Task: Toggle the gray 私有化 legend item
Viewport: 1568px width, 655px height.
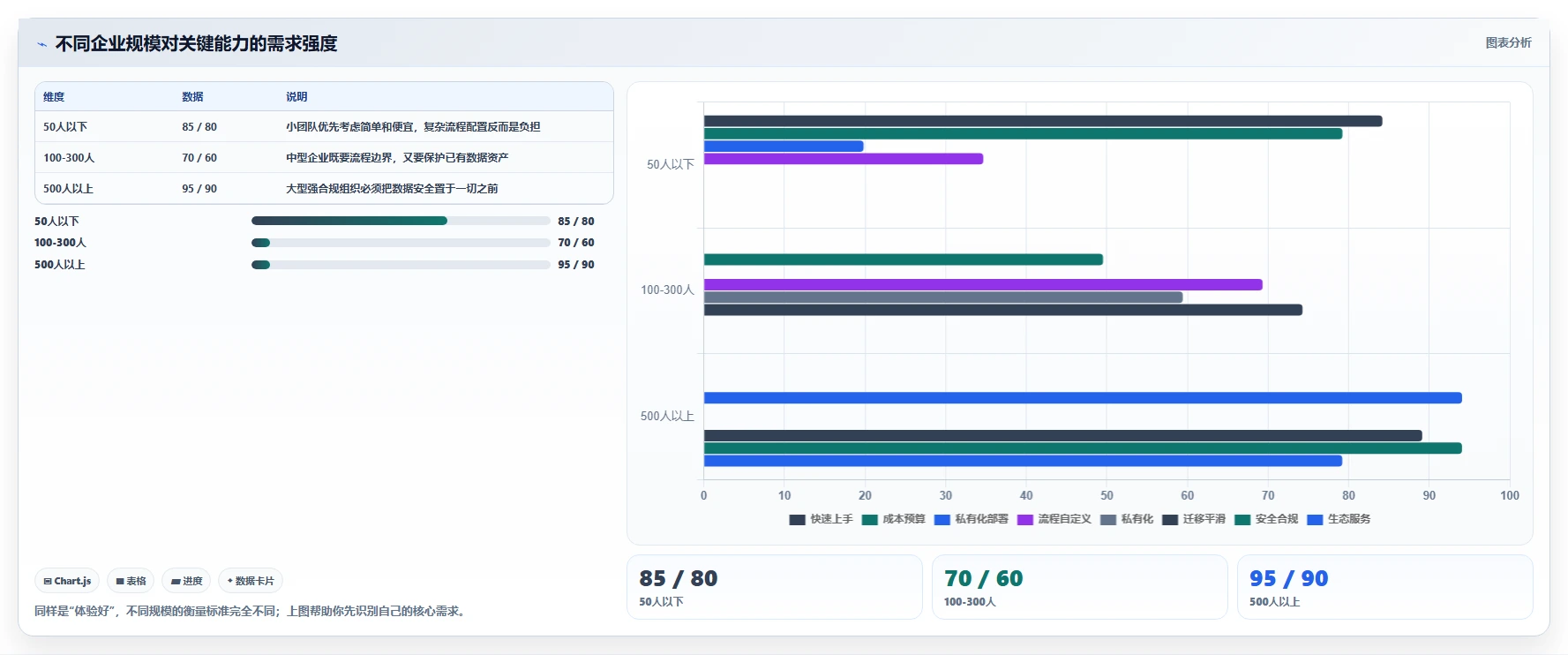Action: tap(1126, 519)
